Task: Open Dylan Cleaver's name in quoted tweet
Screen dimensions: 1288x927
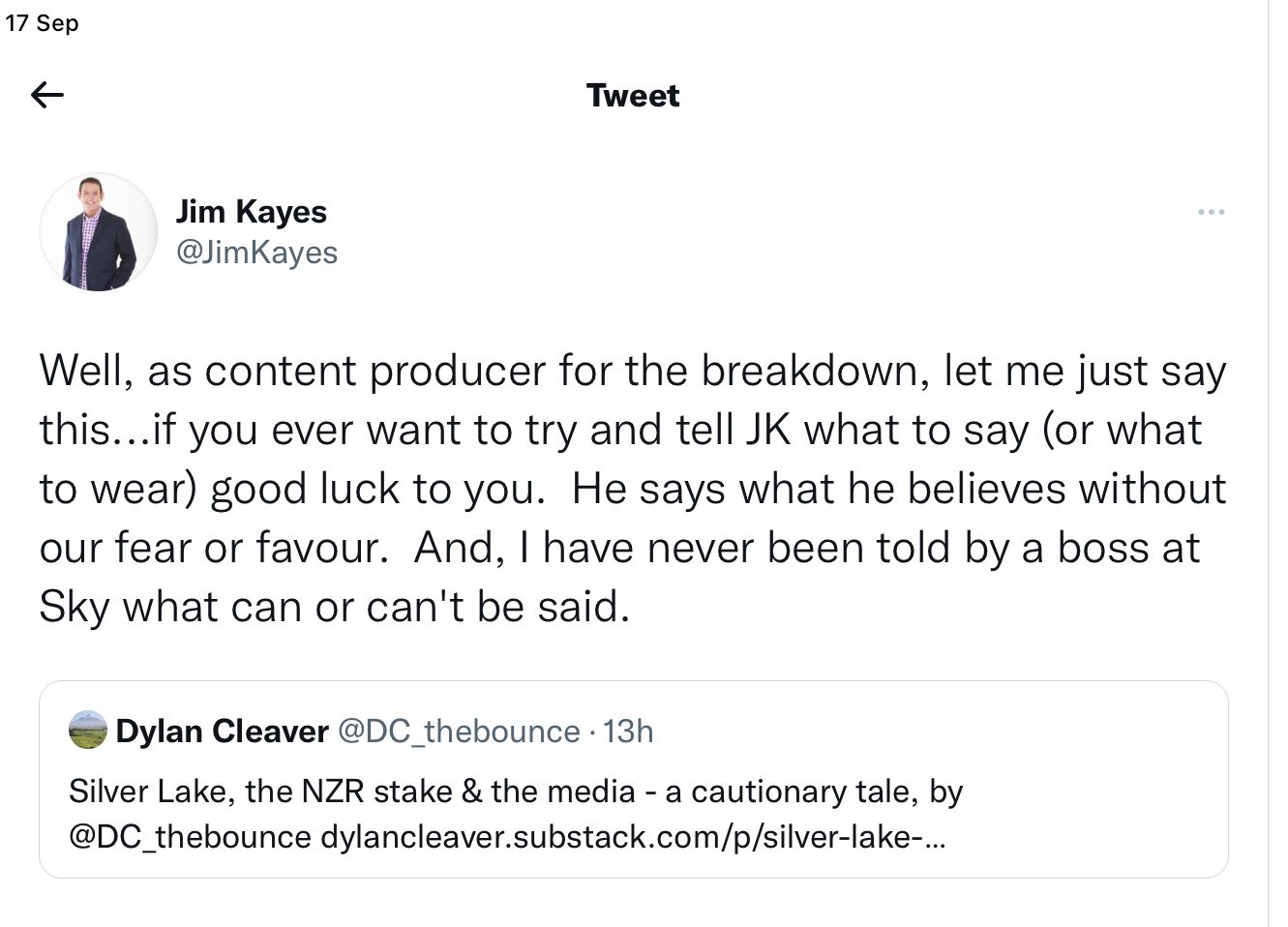Action: [x=222, y=731]
